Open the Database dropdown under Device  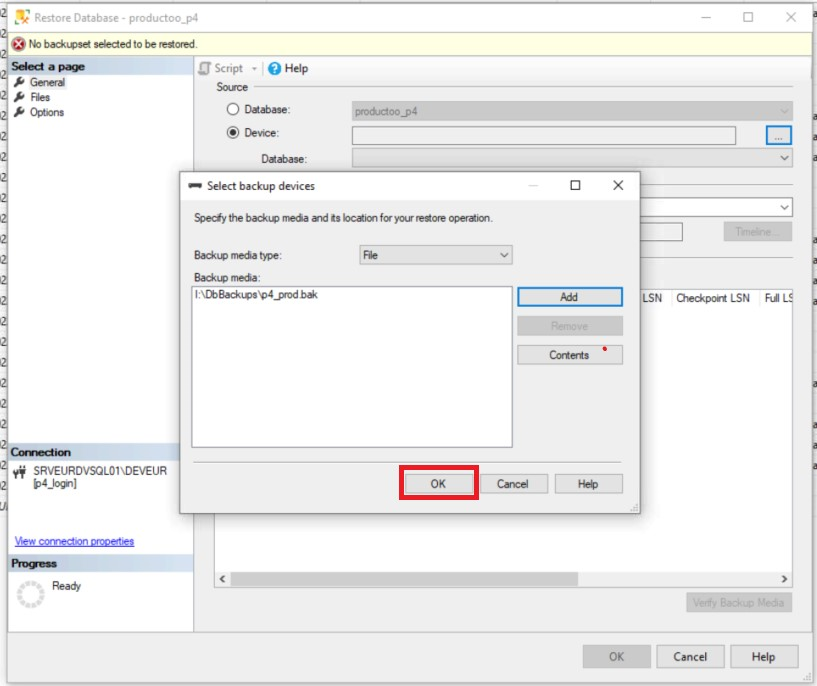(x=572, y=158)
